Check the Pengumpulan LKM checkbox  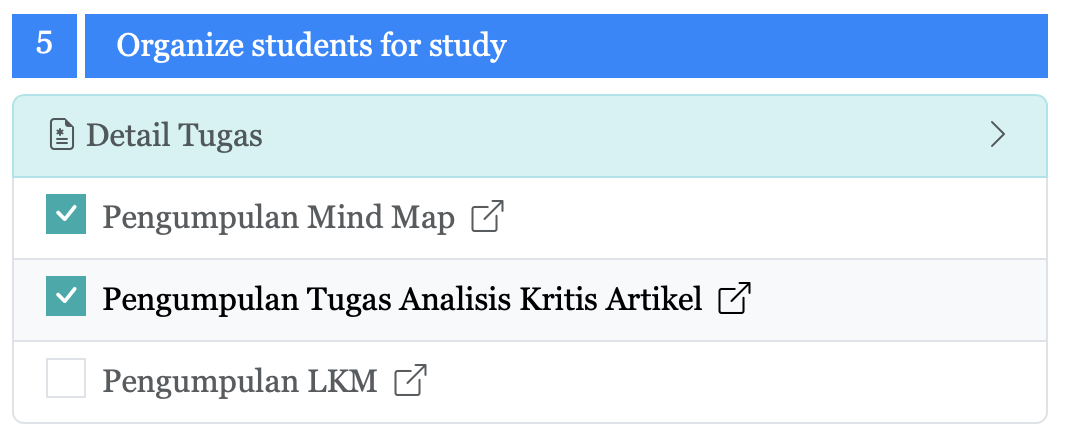click(66, 379)
